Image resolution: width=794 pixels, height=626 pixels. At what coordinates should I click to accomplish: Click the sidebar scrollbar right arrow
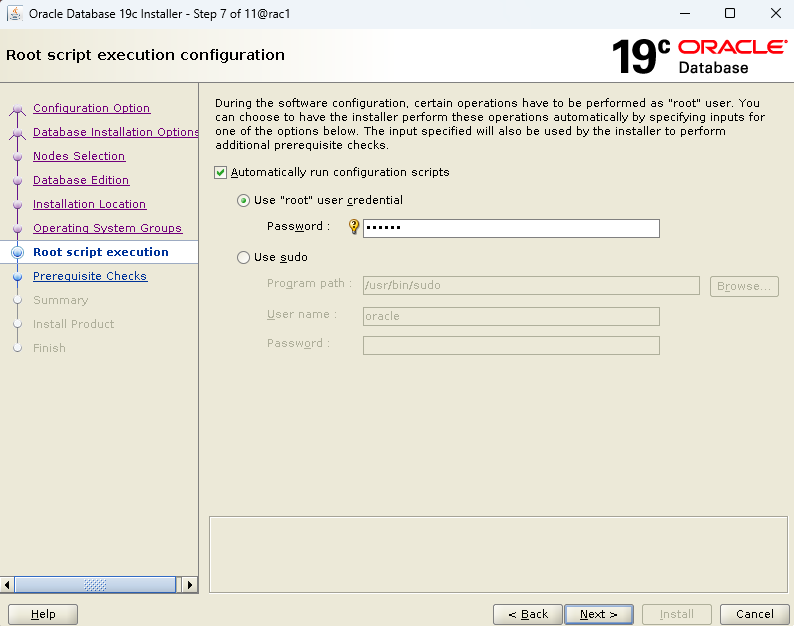(x=189, y=585)
